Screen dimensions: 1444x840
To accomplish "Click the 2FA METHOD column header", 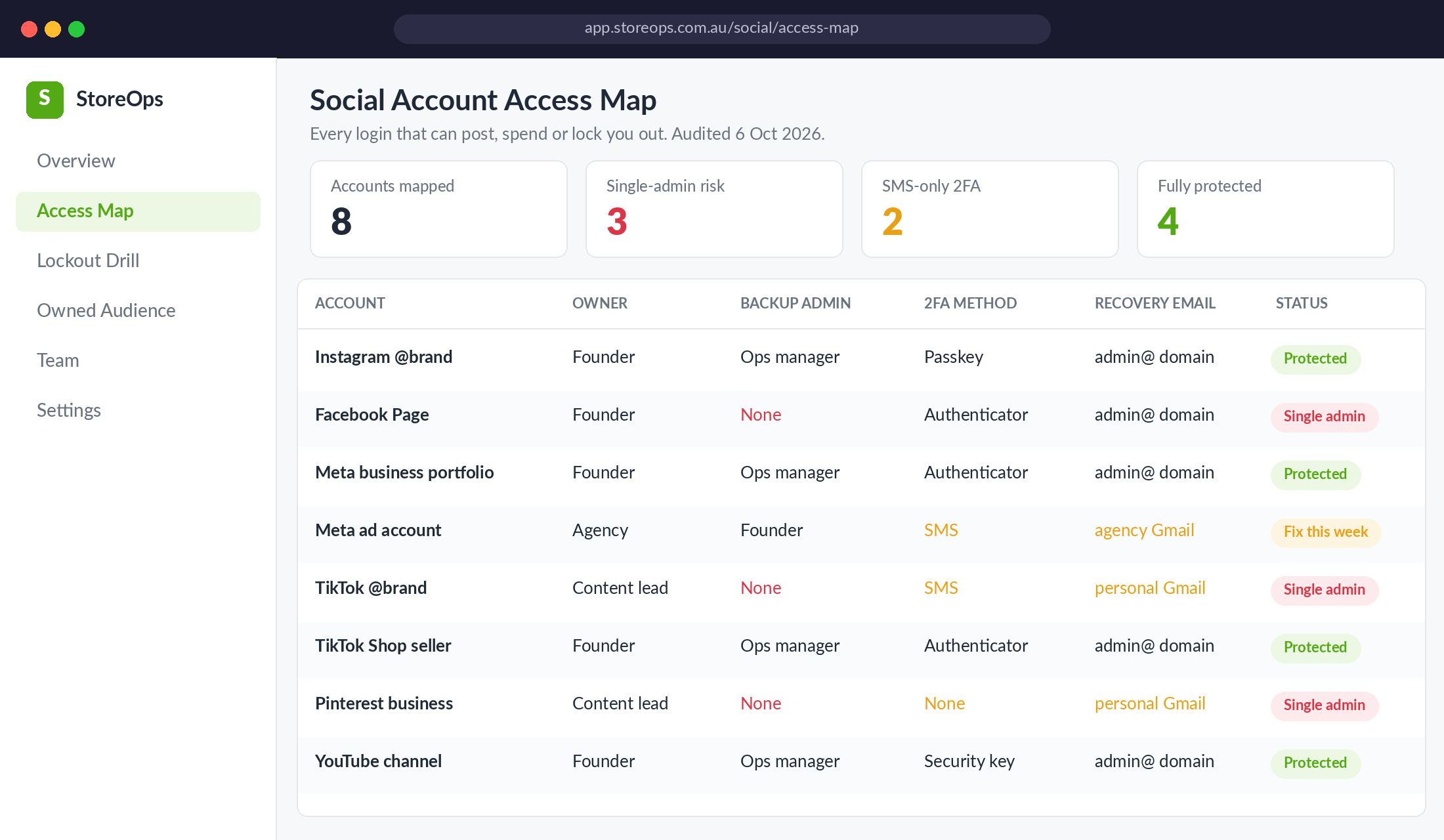I will 970,303.
